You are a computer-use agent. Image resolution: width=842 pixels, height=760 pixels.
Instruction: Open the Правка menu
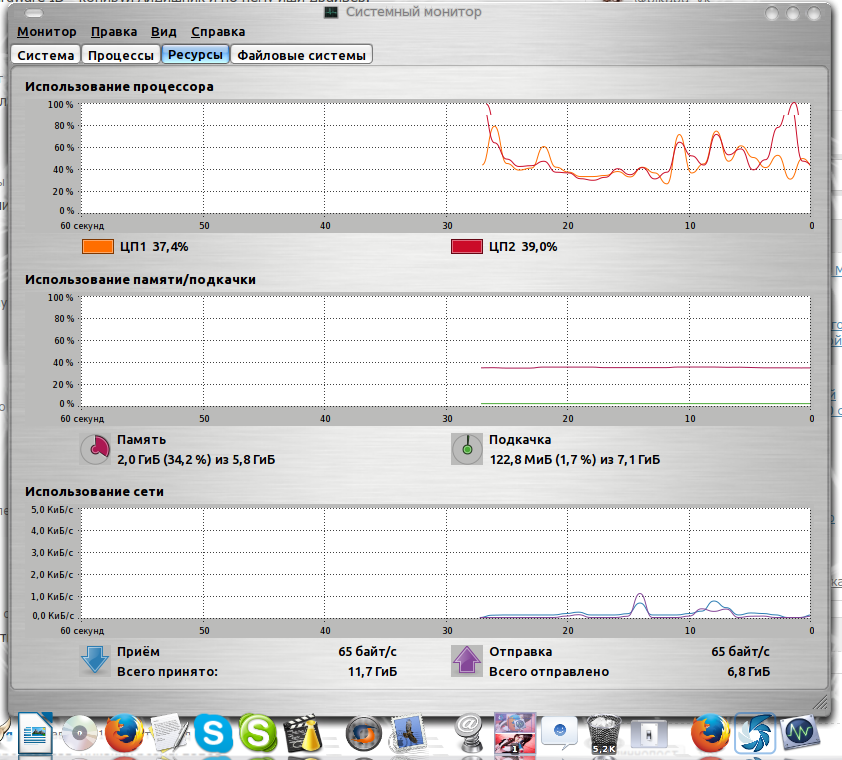[113, 32]
